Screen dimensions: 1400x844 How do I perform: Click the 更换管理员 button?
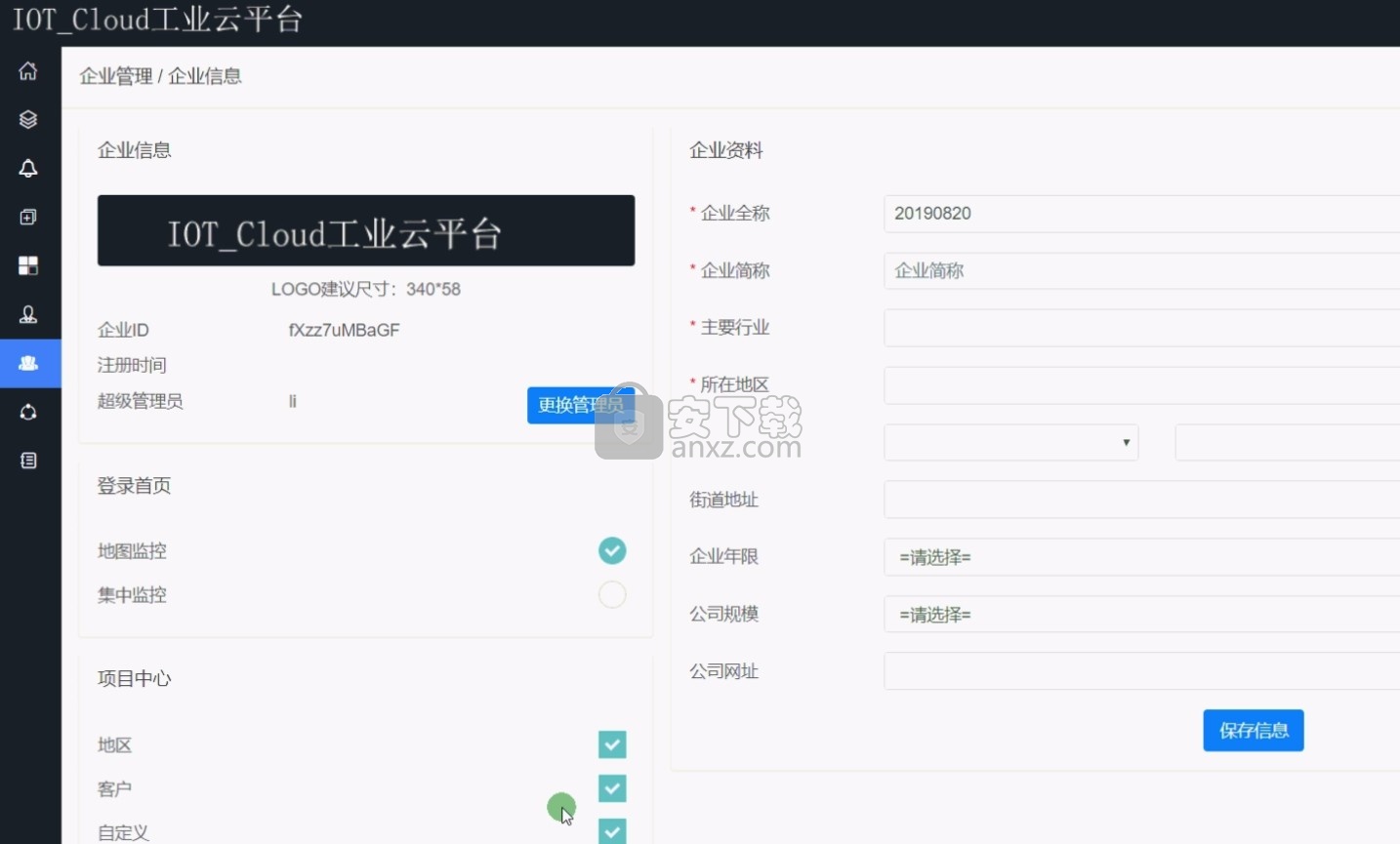[x=581, y=405]
